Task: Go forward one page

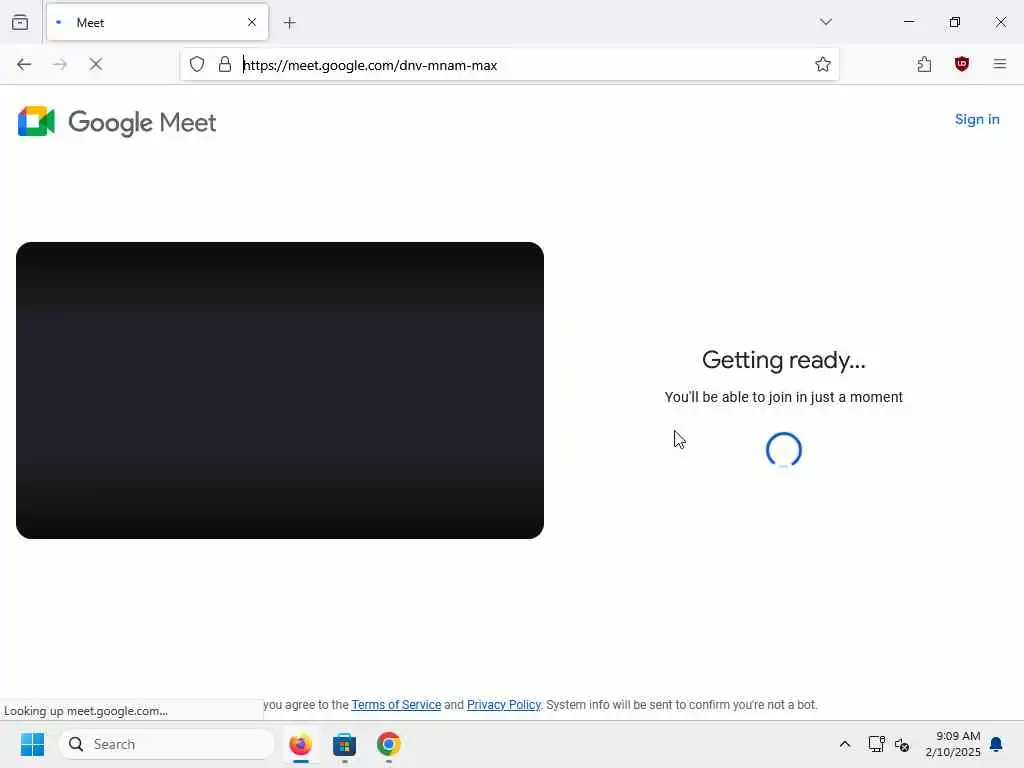Action: tap(60, 64)
